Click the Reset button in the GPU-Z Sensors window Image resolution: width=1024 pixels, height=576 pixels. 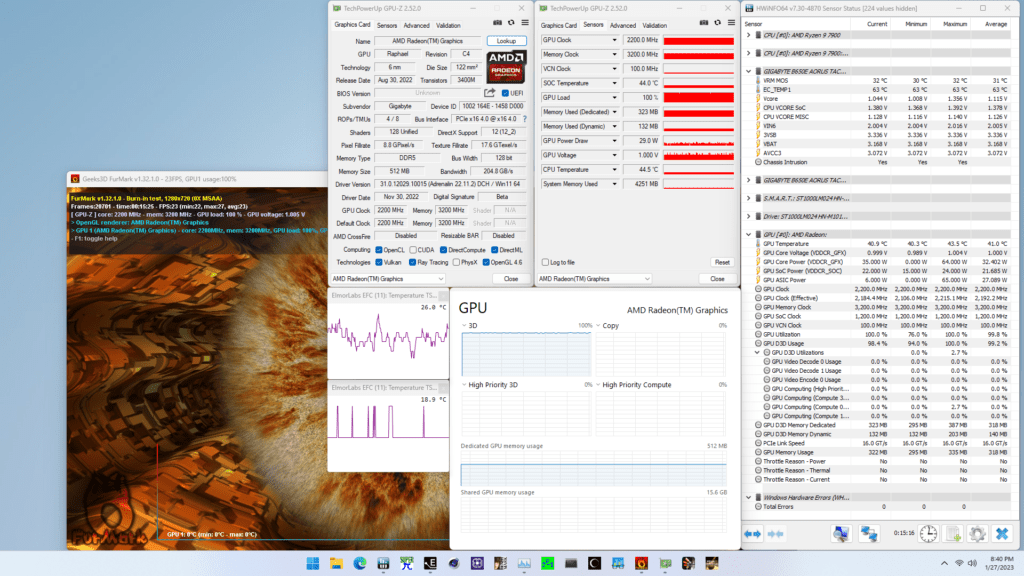(722, 262)
